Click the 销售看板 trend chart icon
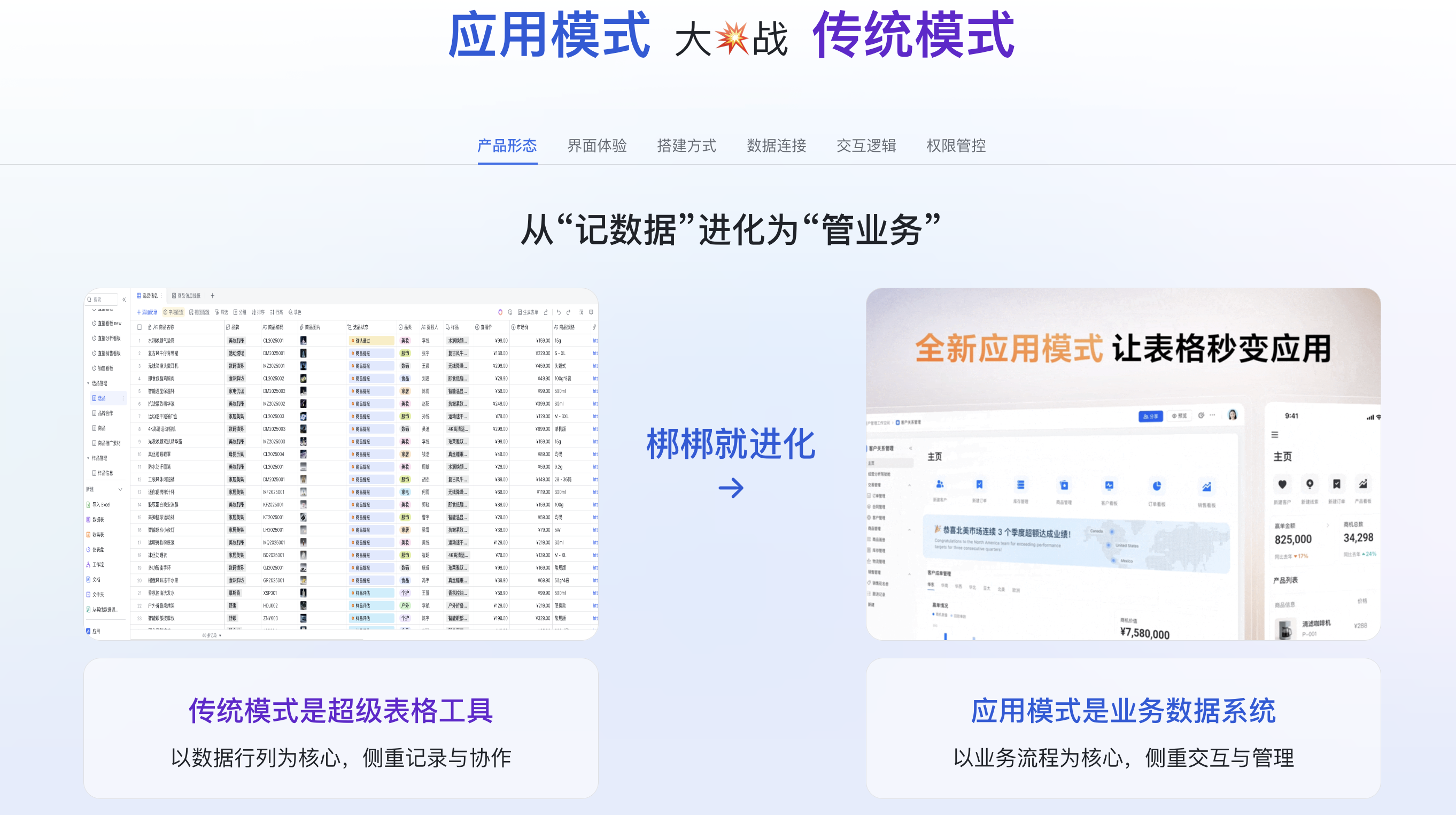This screenshot has width=1456, height=815. pos(1206,487)
